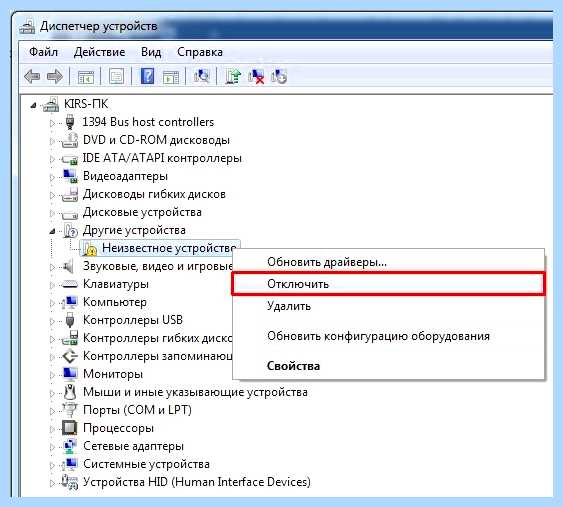Click the Контроллеры USB plug icon
Viewport: 563px width, 507px height.
pyautogui.click(x=70, y=320)
